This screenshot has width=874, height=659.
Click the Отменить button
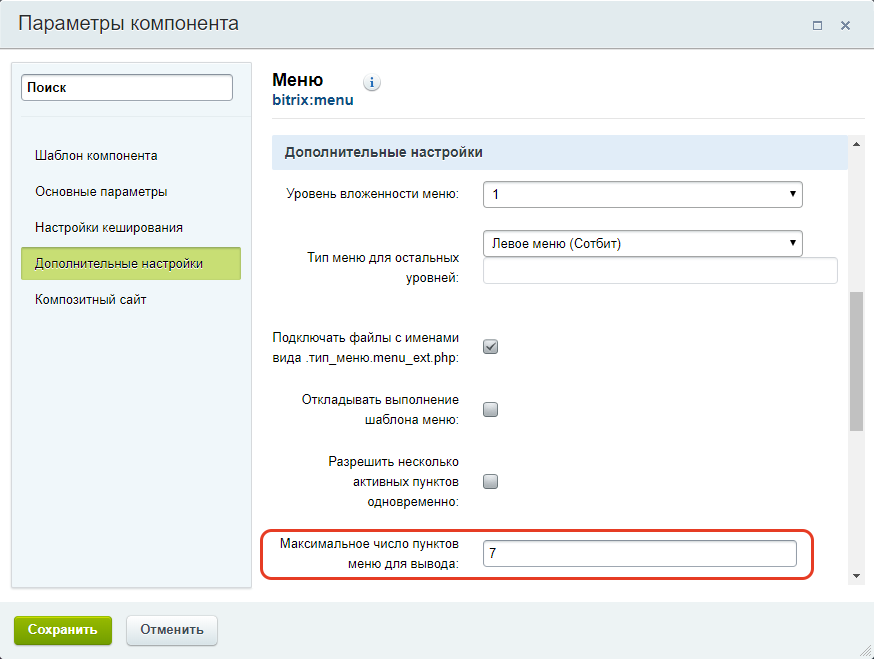tap(172, 630)
